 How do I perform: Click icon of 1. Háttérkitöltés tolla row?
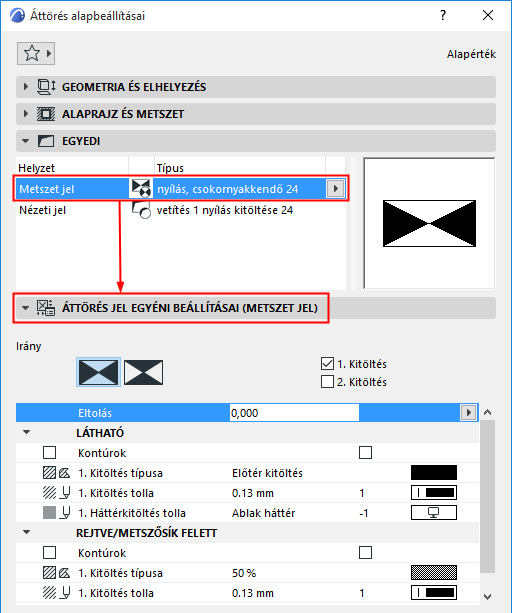click(50, 513)
